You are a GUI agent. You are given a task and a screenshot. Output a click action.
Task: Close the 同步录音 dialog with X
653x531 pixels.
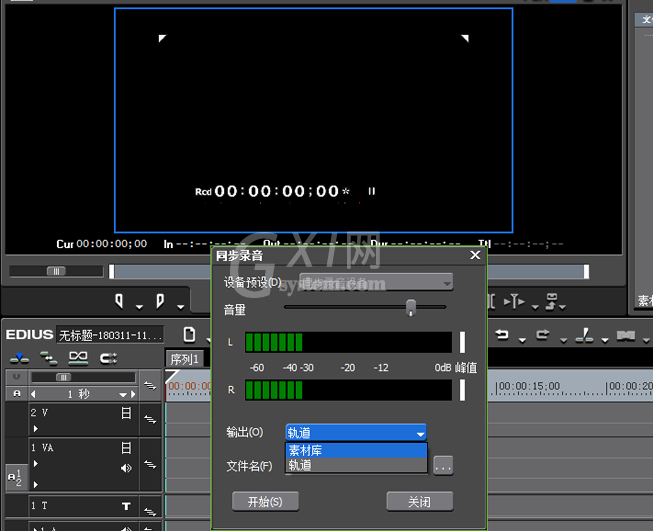click(x=475, y=255)
